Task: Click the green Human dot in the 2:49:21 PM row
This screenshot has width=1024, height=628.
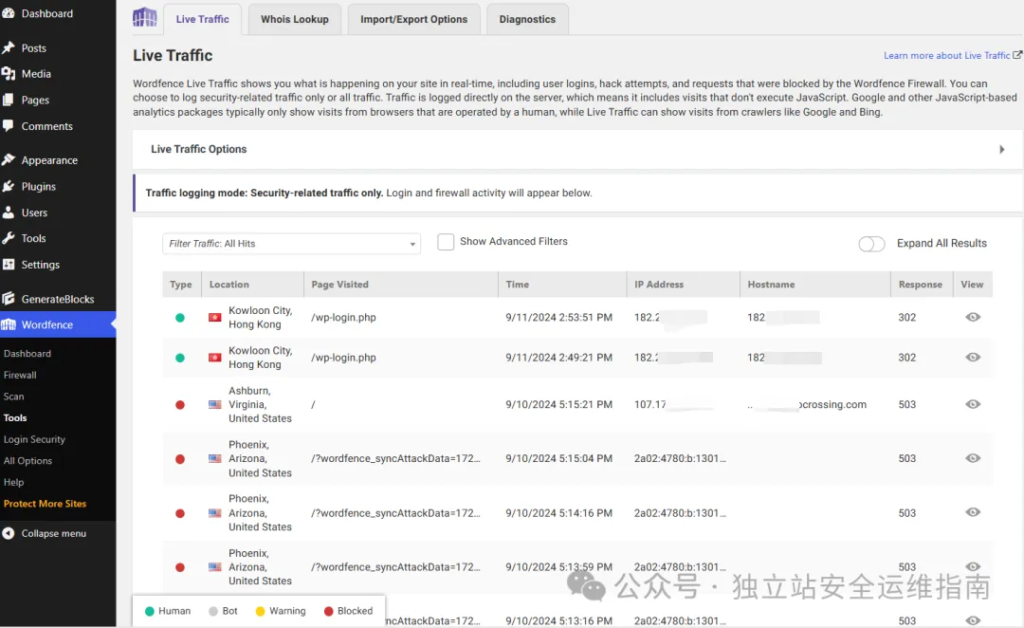Action: (180, 358)
